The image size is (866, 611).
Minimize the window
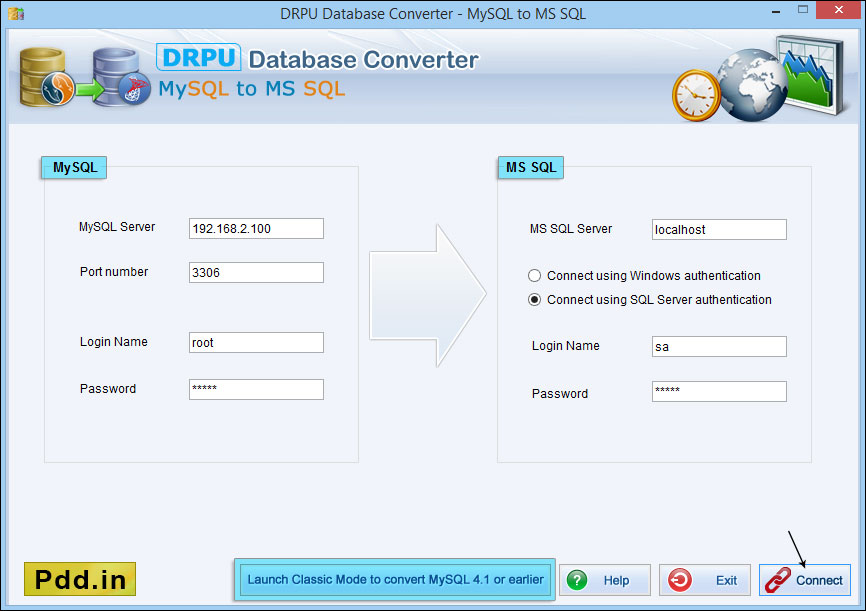(776, 10)
